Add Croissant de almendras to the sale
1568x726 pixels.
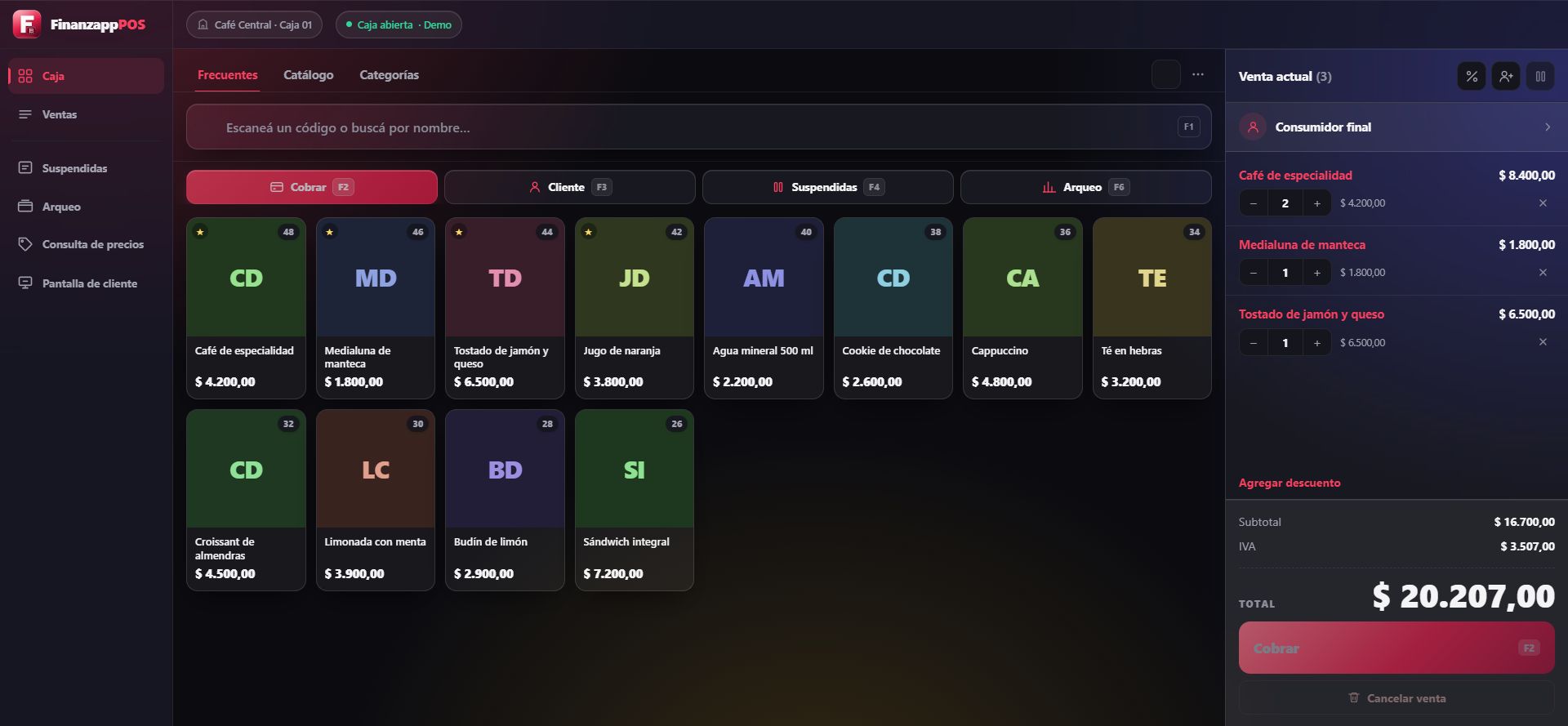point(246,500)
